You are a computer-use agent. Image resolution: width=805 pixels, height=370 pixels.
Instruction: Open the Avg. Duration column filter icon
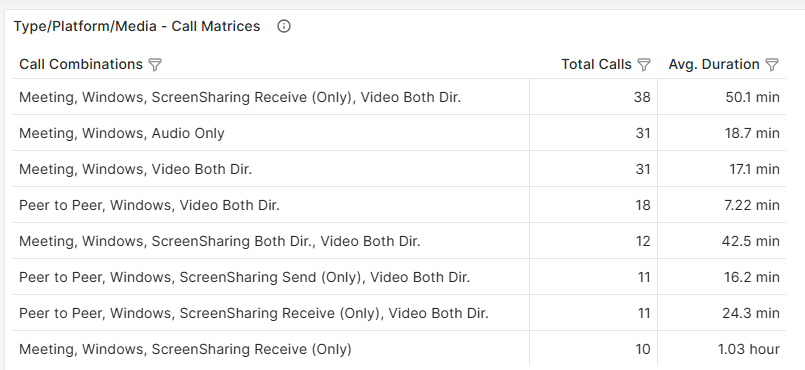pos(772,65)
